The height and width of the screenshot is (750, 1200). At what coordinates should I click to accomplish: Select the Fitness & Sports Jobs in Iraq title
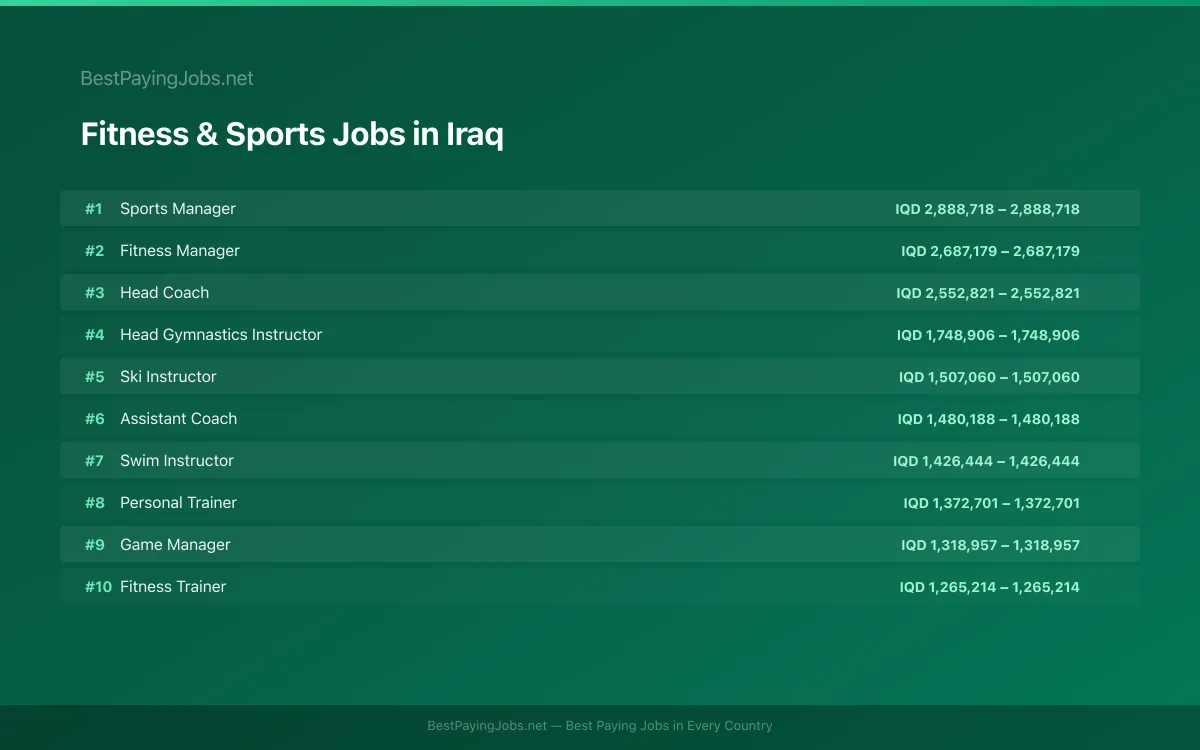coord(292,134)
